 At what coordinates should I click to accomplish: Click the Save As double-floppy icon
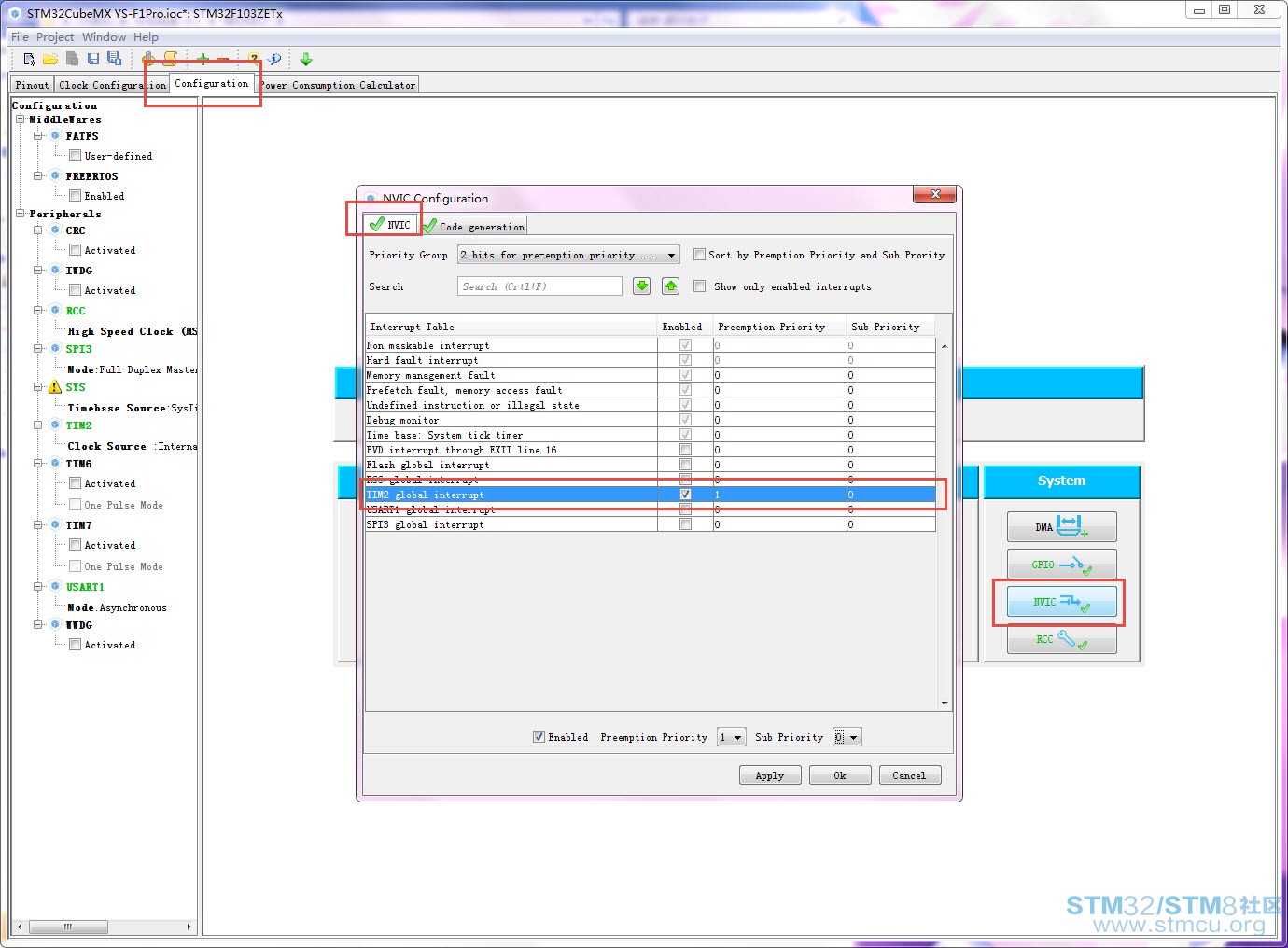114,59
